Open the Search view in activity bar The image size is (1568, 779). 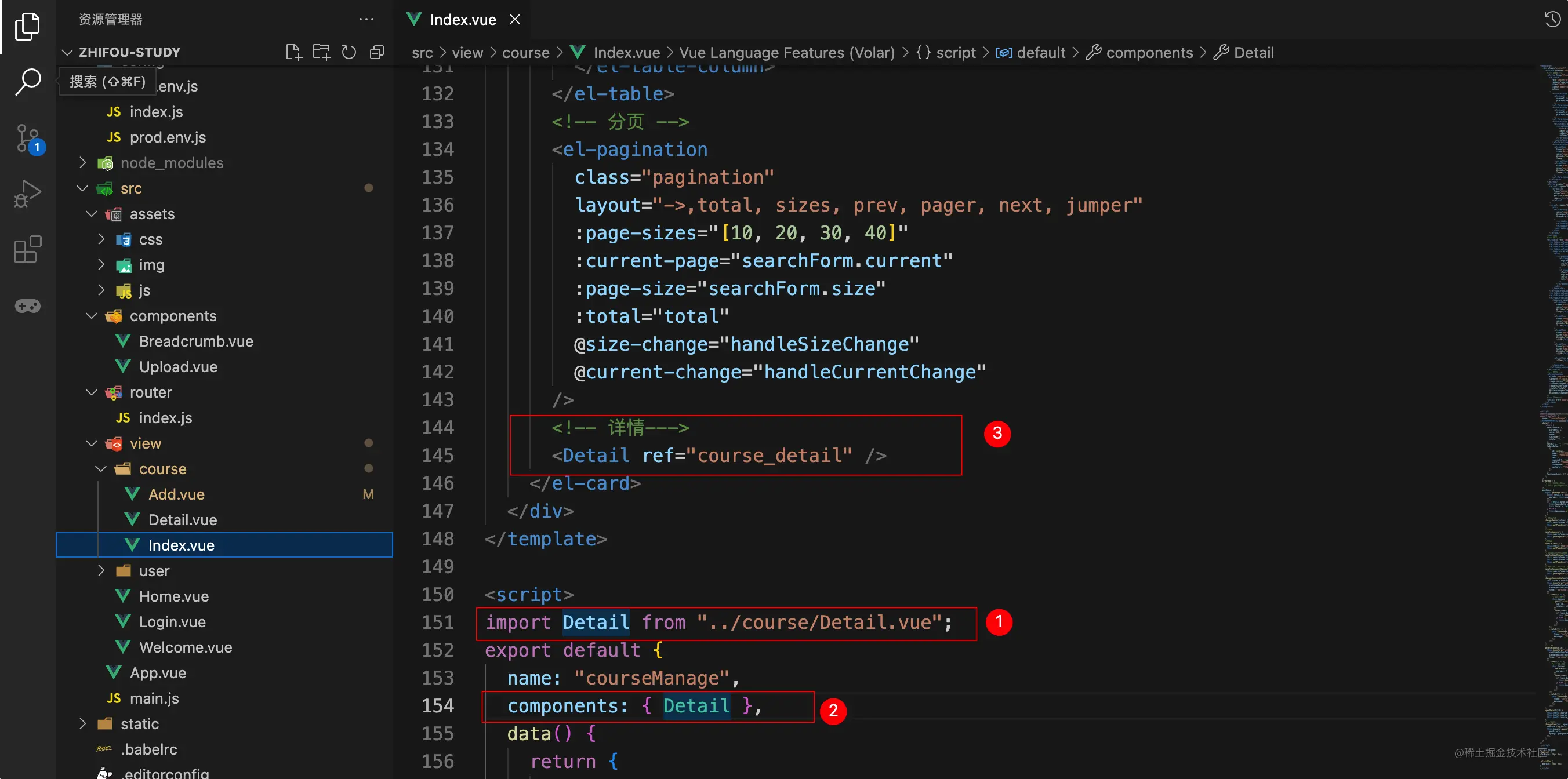click(27, 82)
